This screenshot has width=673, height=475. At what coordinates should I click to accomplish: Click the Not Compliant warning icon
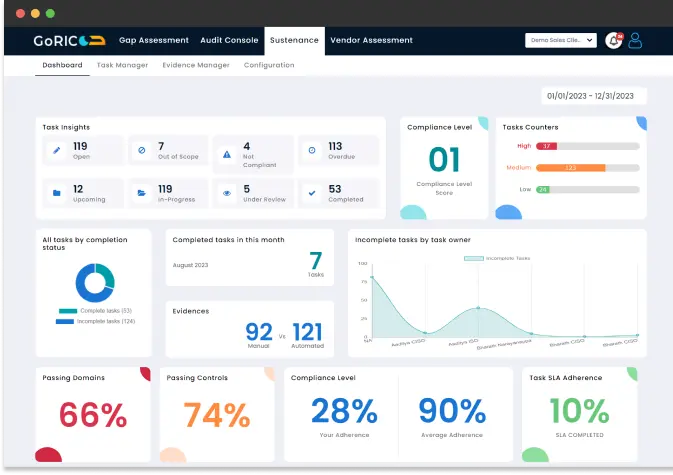[x=227, y=152]
